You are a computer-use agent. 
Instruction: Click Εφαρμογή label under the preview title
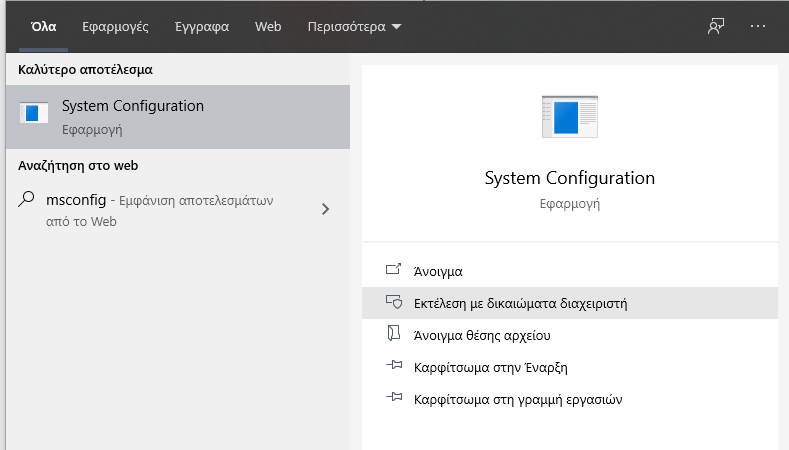point(570,204)
